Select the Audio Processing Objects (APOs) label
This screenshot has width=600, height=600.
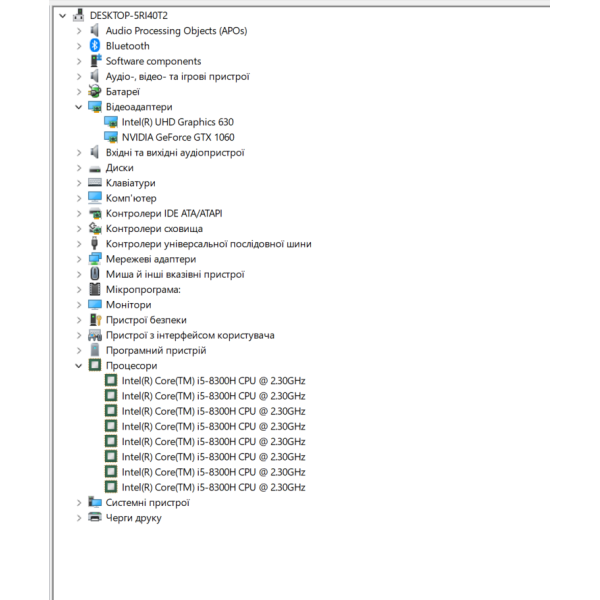point(176,31)
